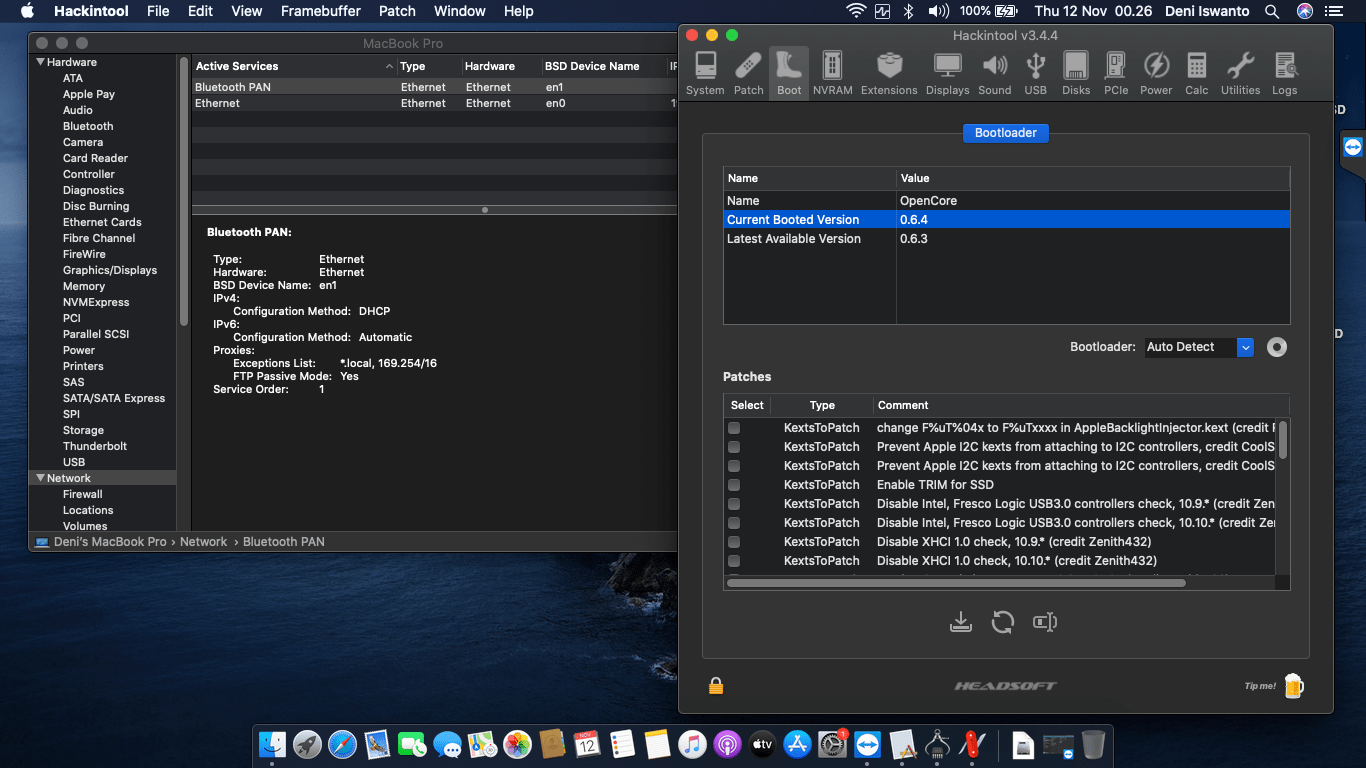1366x768 pixels.
Task: Open the Framebuffer menu
Action: (321, 11)
